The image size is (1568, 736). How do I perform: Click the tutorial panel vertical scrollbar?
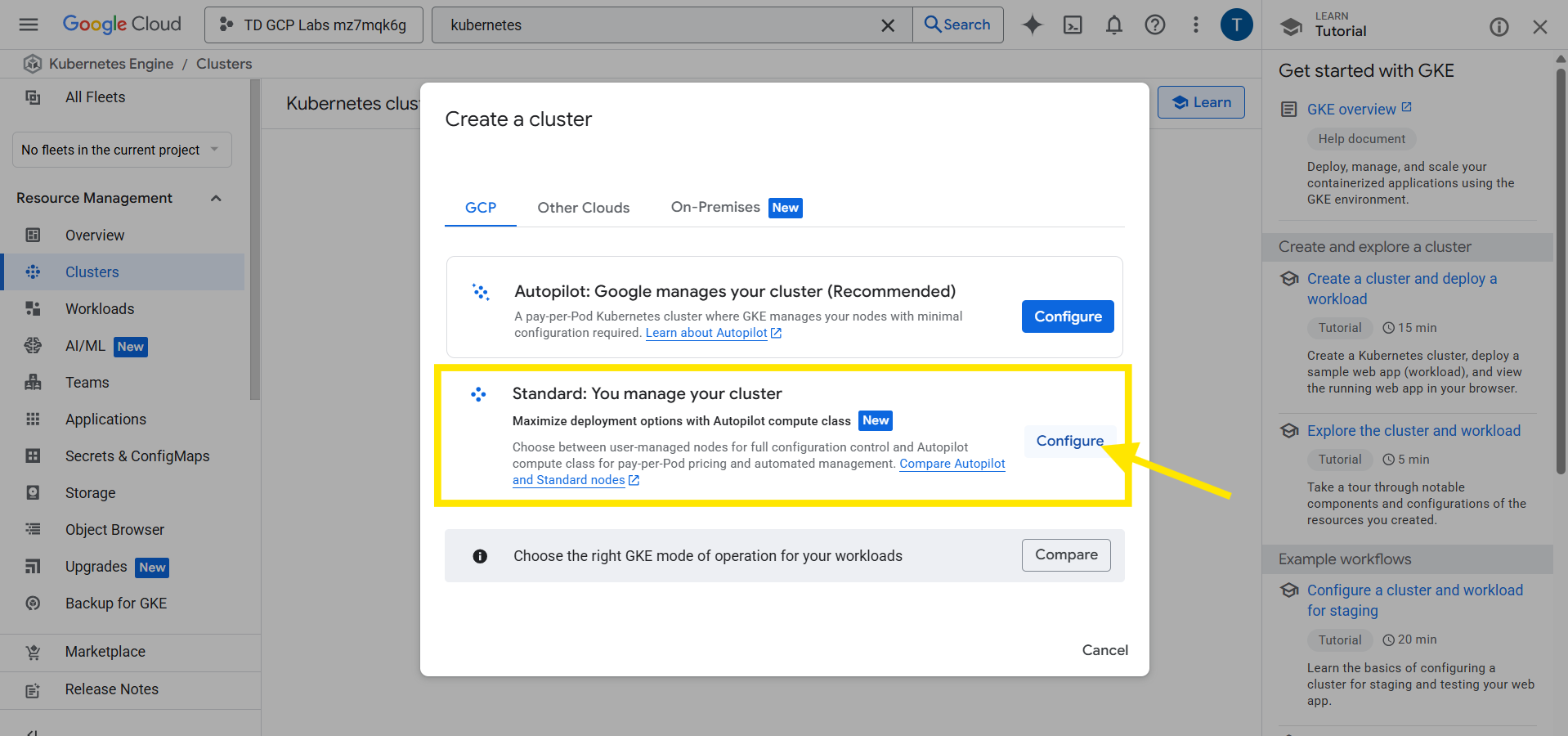tap(1561, 270)
